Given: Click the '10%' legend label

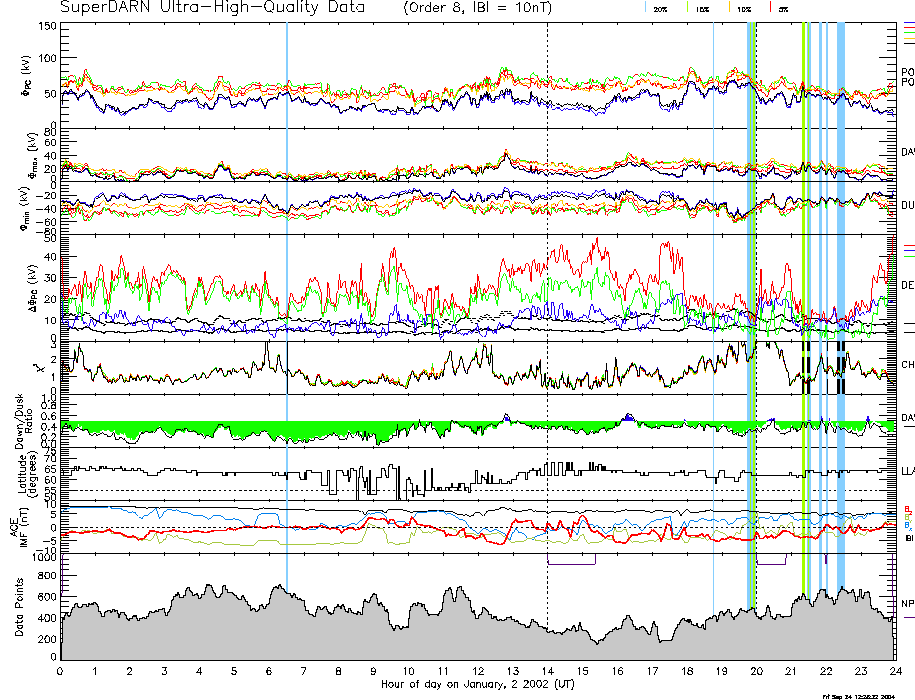Looking at the screenshot, I should click(744, 10).
